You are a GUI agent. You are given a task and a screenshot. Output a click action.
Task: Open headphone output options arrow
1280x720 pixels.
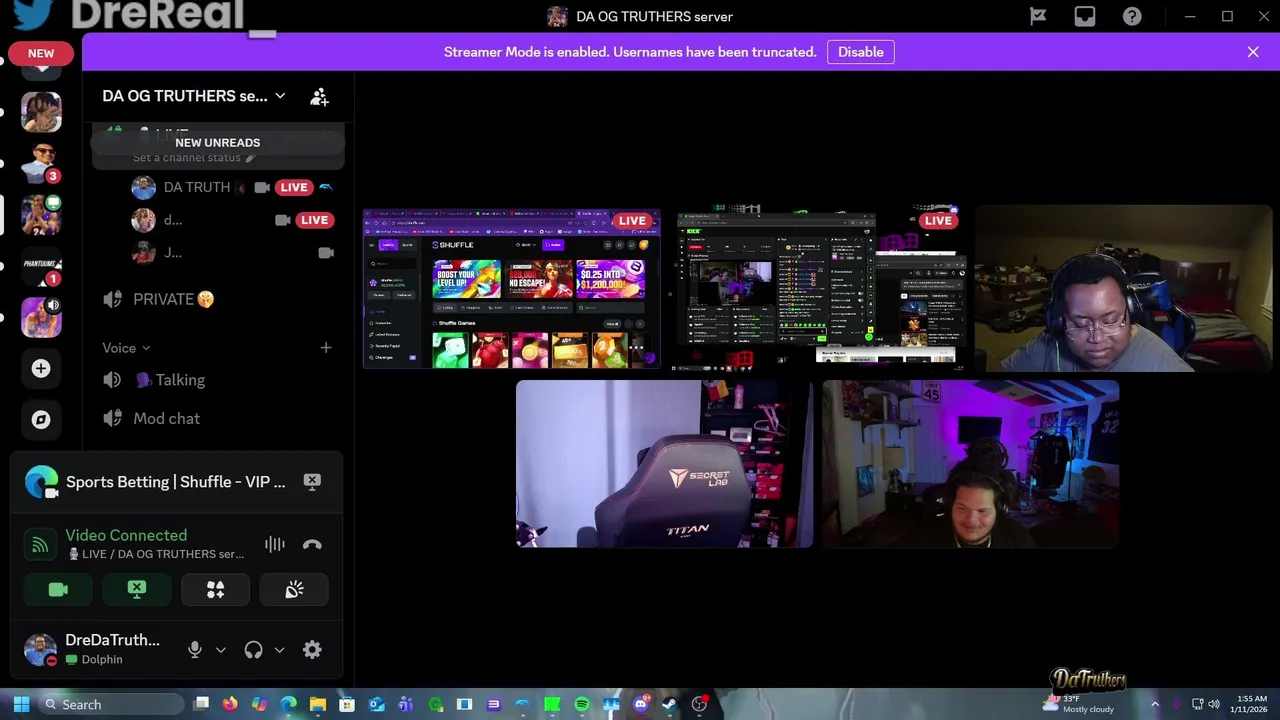(279, 650)
